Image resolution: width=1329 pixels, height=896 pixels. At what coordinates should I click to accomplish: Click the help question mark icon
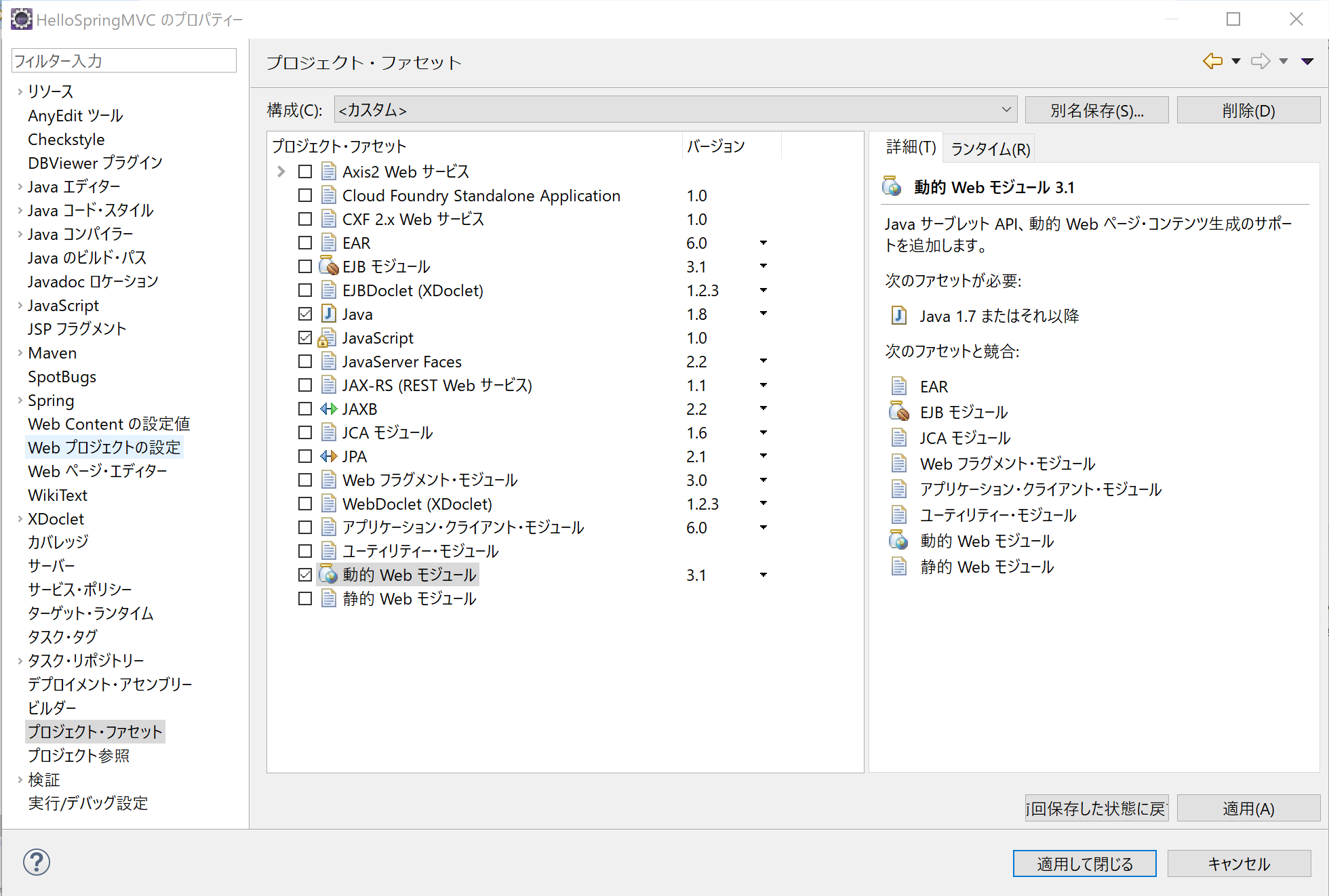[37, 862]
